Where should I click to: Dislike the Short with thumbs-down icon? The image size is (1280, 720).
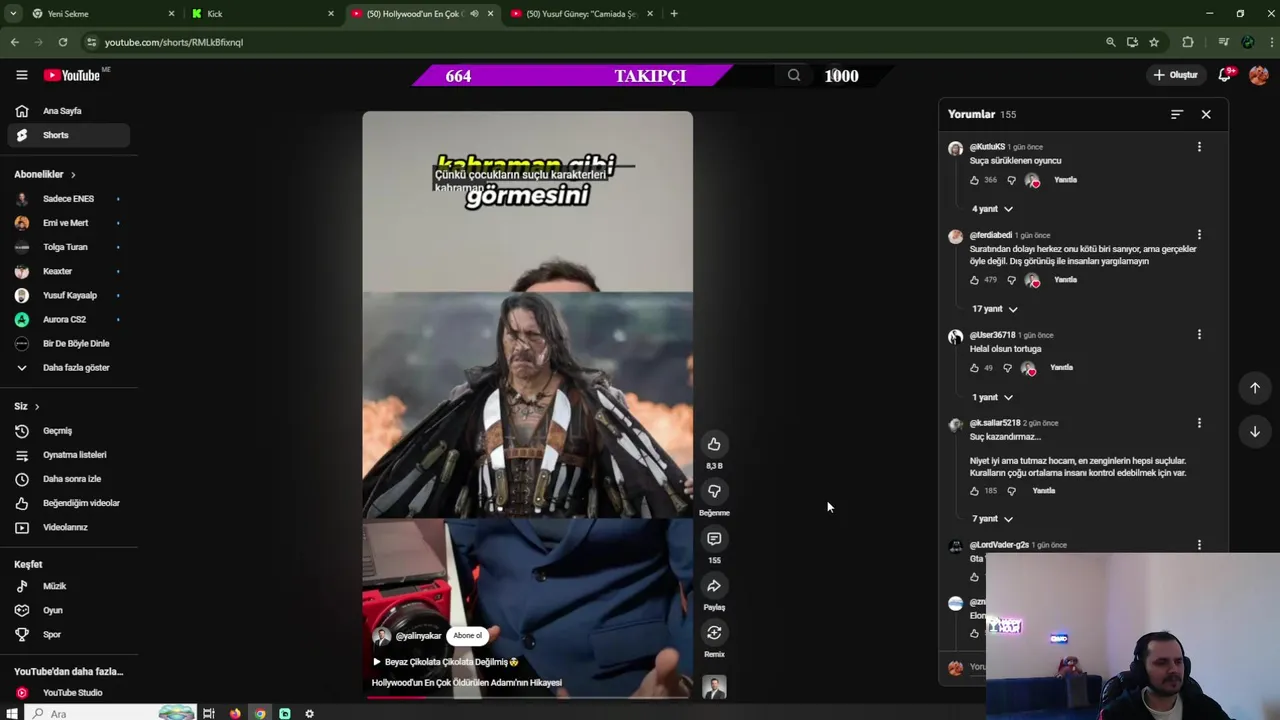(x=714, y=491)
